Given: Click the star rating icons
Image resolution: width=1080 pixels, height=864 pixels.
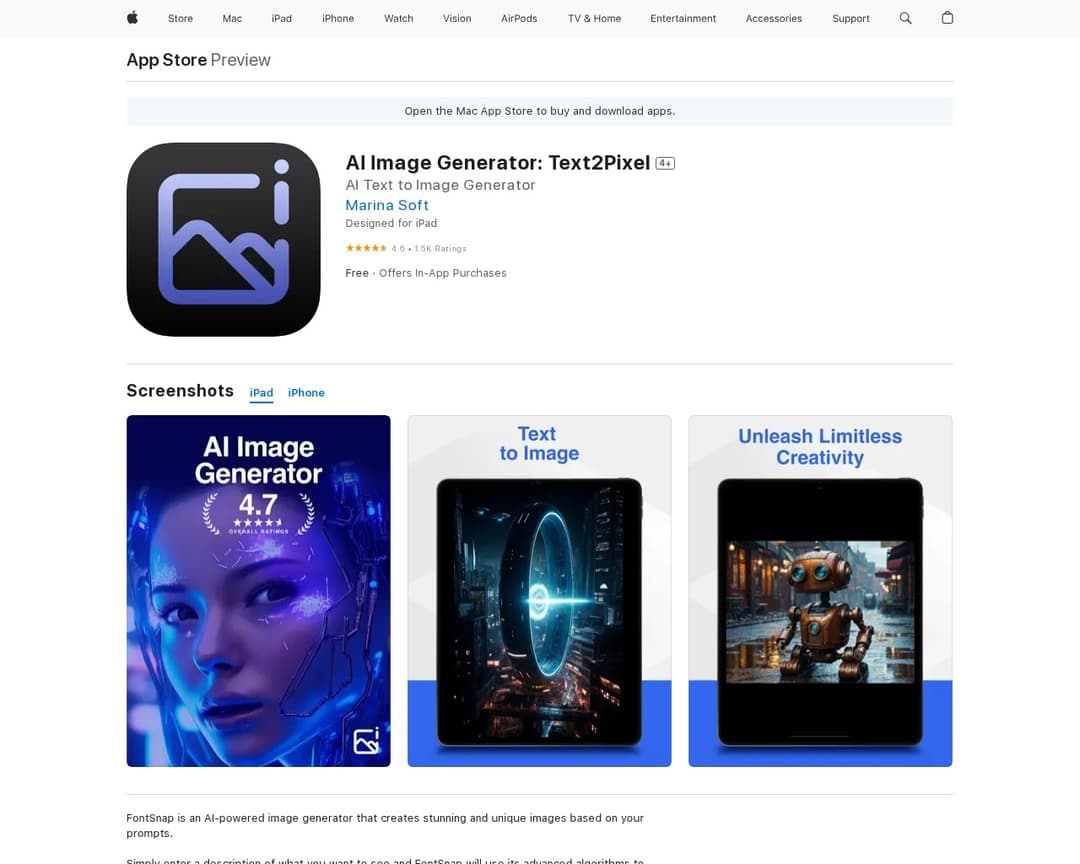Looking at the screenshot, I should [x=366, y=248].
